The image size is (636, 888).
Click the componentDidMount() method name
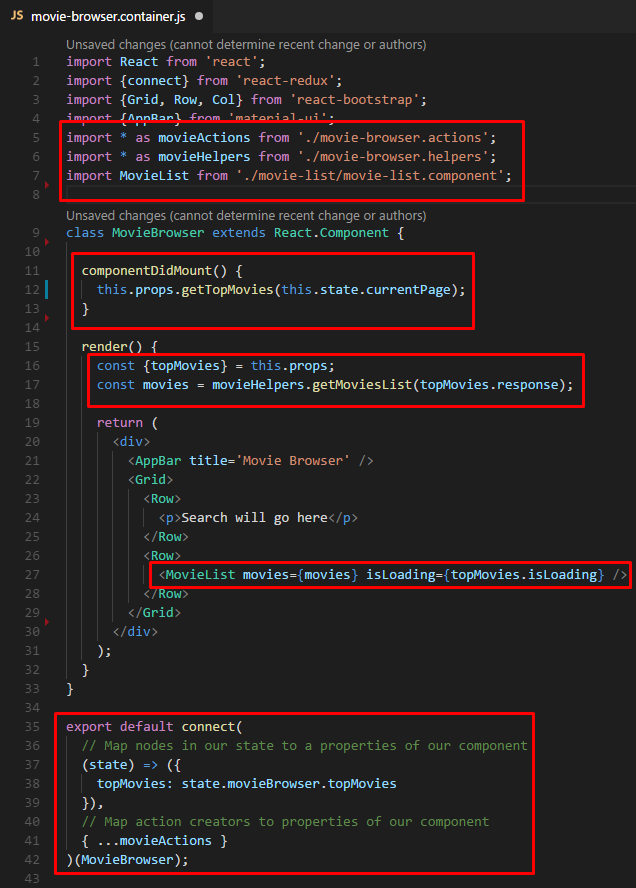click(x=154, y=271)
